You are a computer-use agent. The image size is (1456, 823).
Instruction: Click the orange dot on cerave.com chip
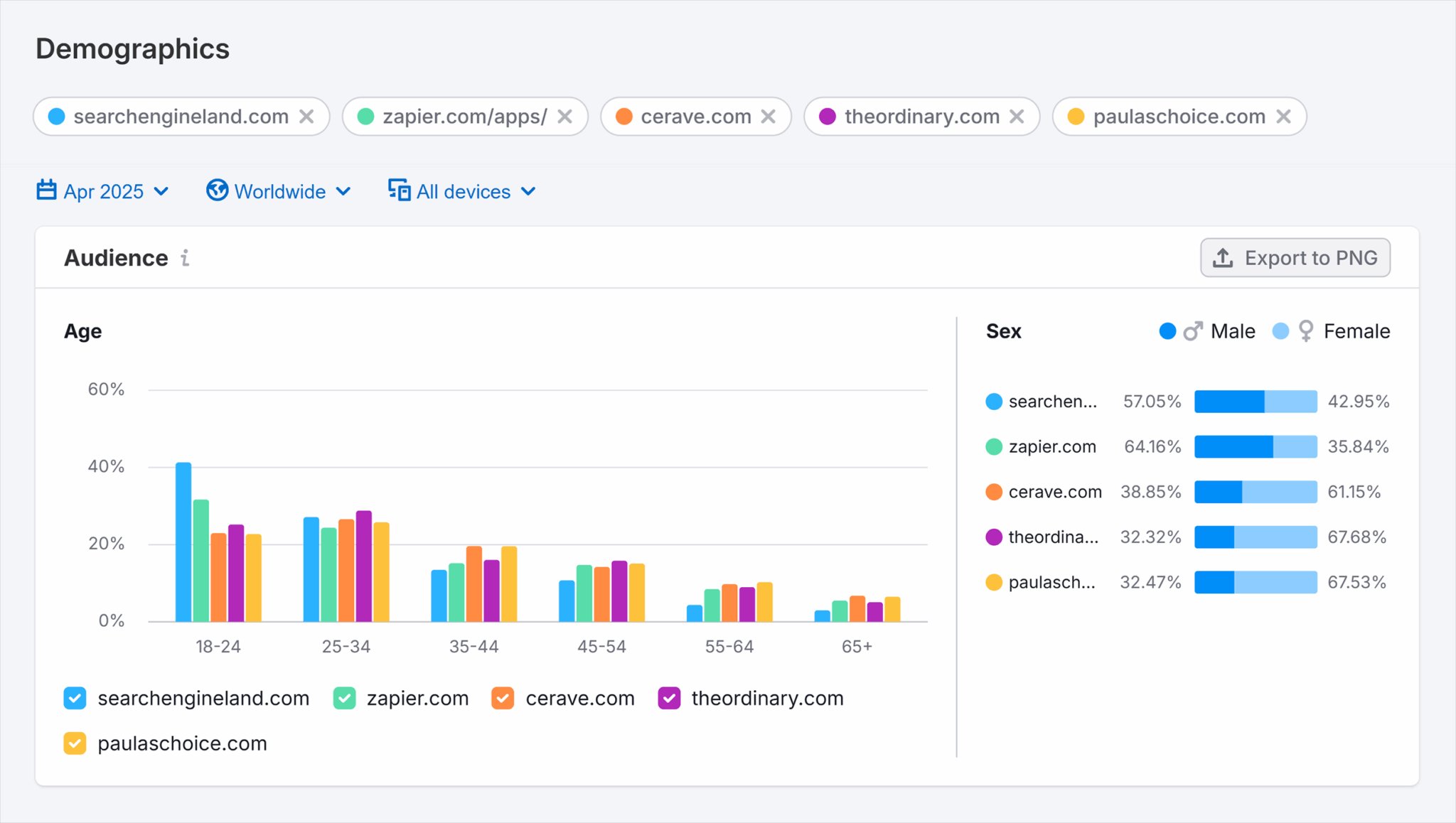pyautogui.click(x=624, y=117)
